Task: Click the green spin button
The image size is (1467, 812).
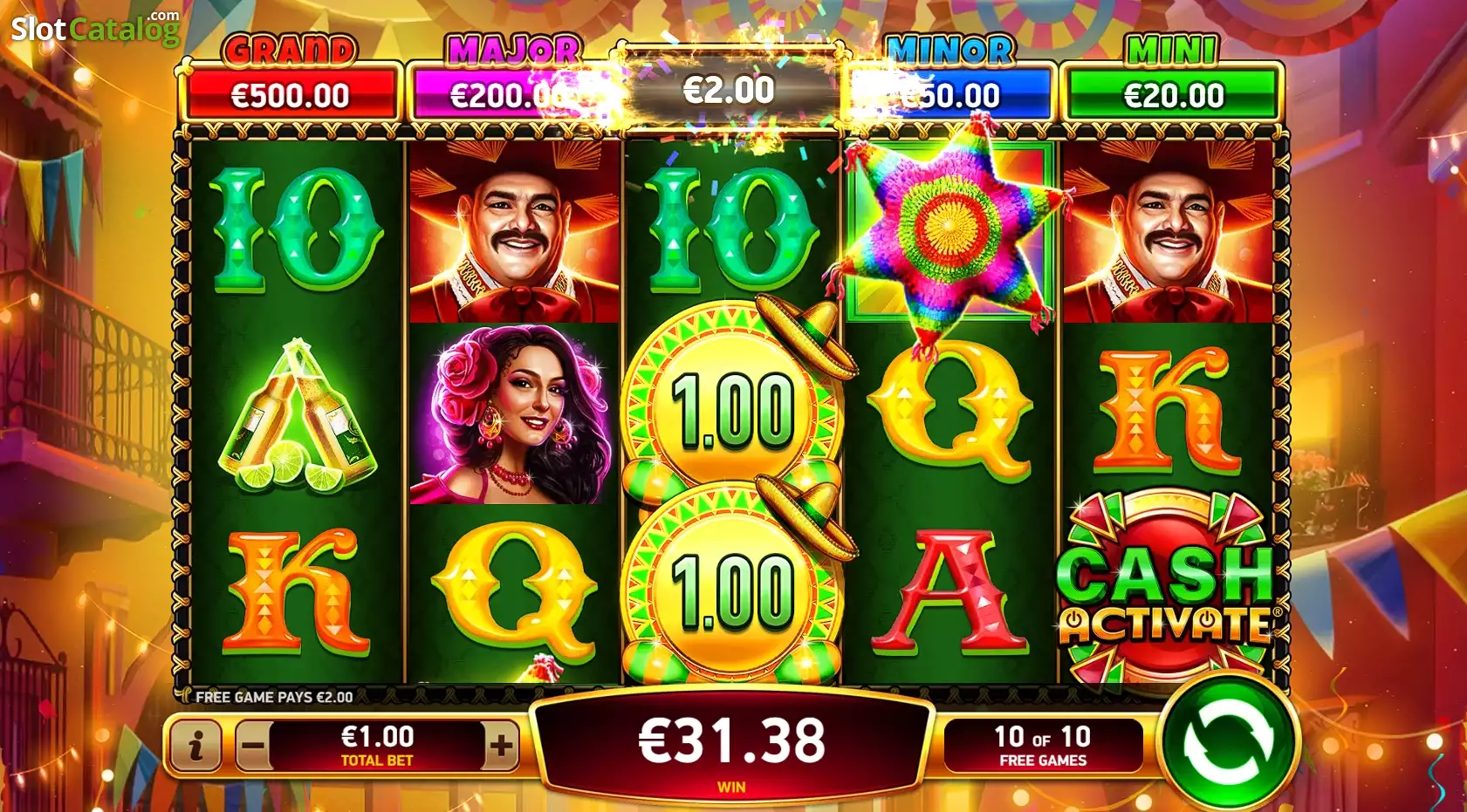Action: coord(1229,742)
